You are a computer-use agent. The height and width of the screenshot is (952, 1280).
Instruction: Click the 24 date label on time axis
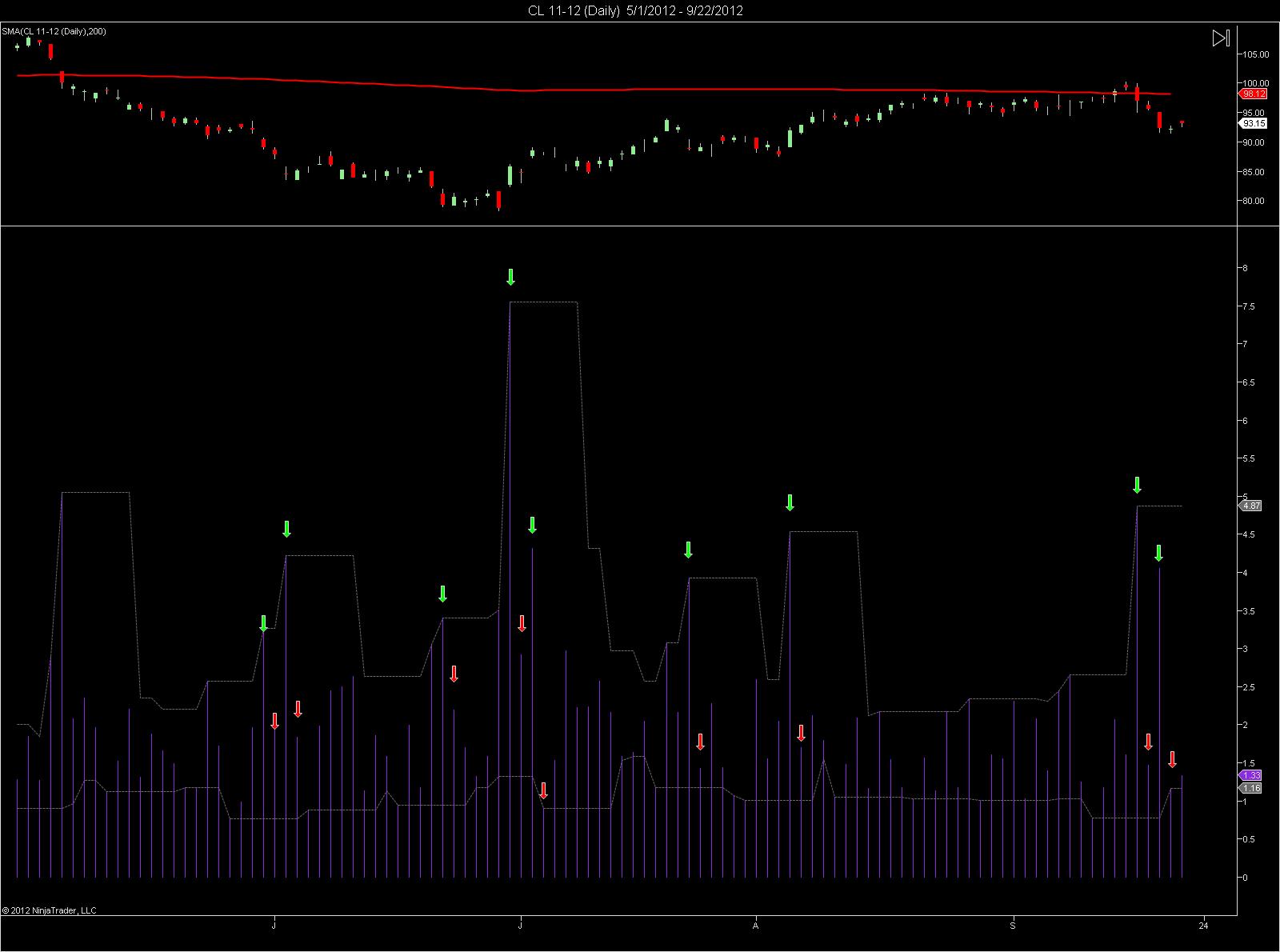click(1204, 926)
